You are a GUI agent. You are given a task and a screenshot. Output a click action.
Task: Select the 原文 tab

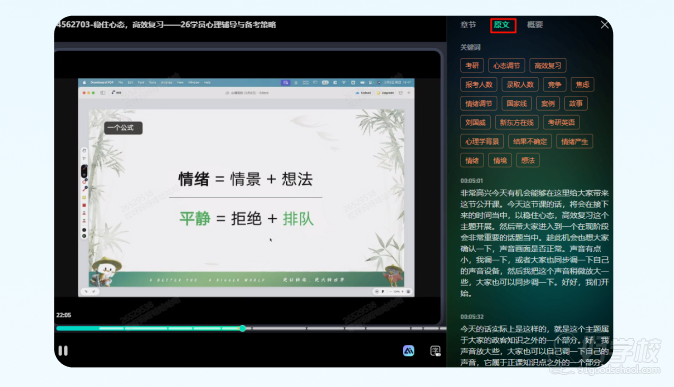click(502, 25)
